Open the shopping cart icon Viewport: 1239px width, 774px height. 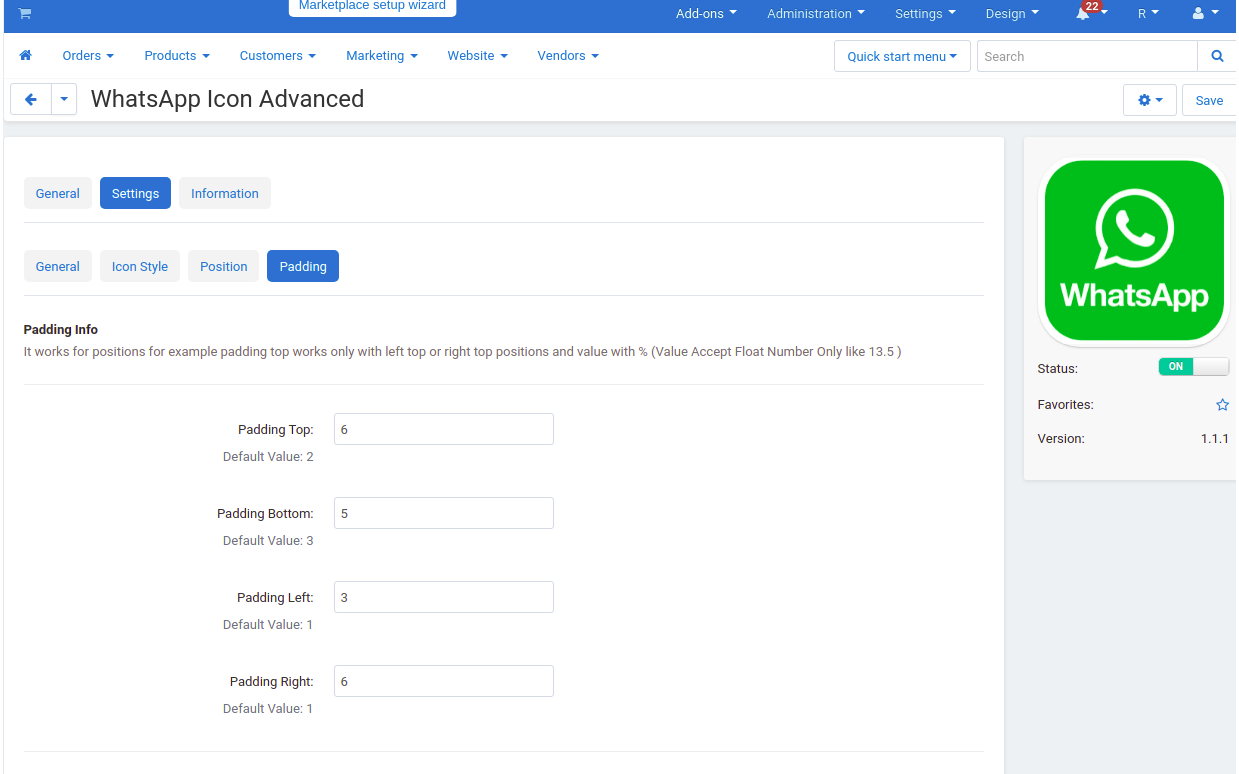[x=24, y=13]
